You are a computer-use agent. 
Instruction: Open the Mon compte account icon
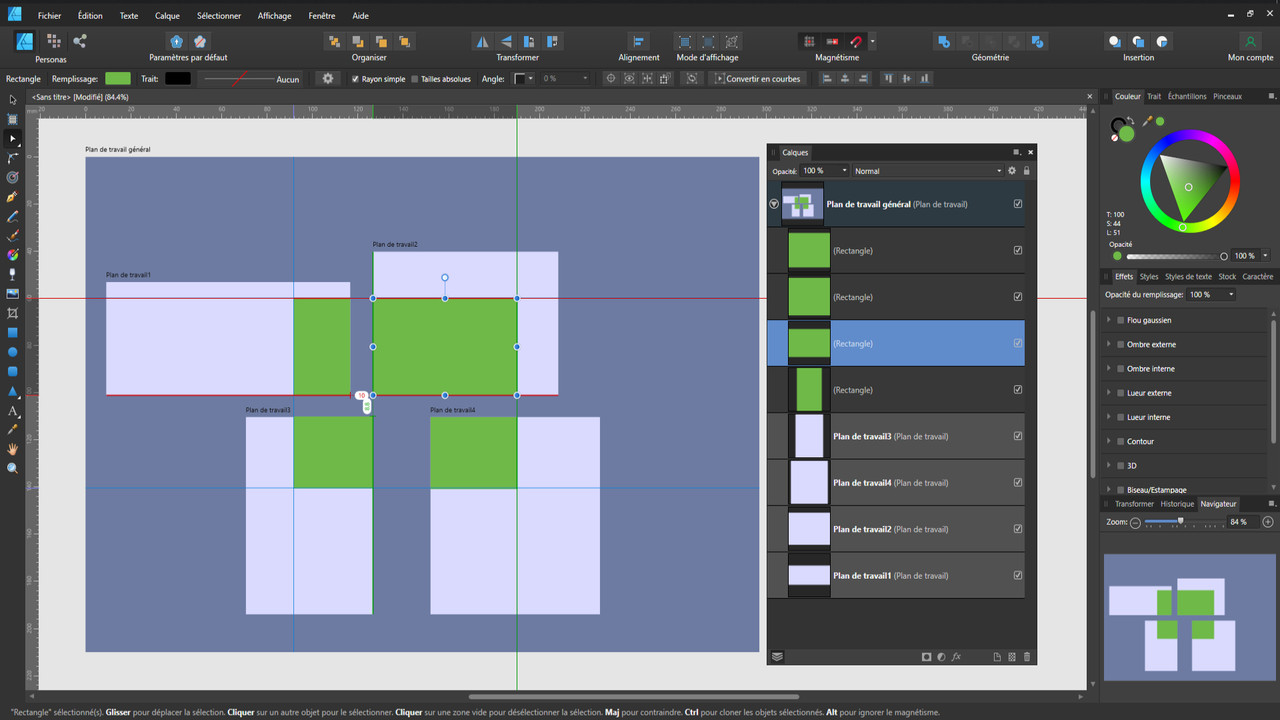tap(1250, 41)
